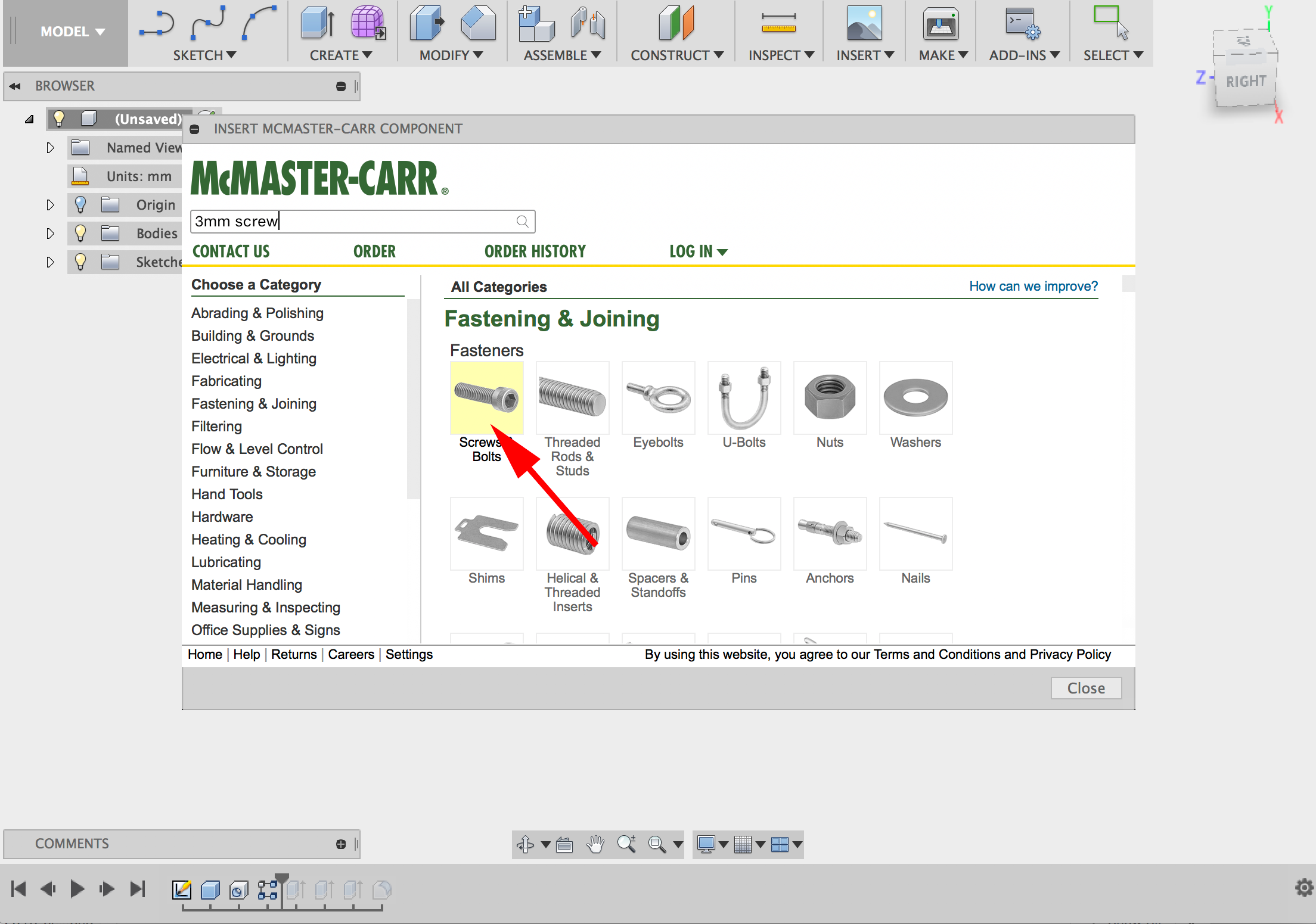Expand the Sketches tree node
This screenshot has width=1316, height=924.
pos(51,262)
